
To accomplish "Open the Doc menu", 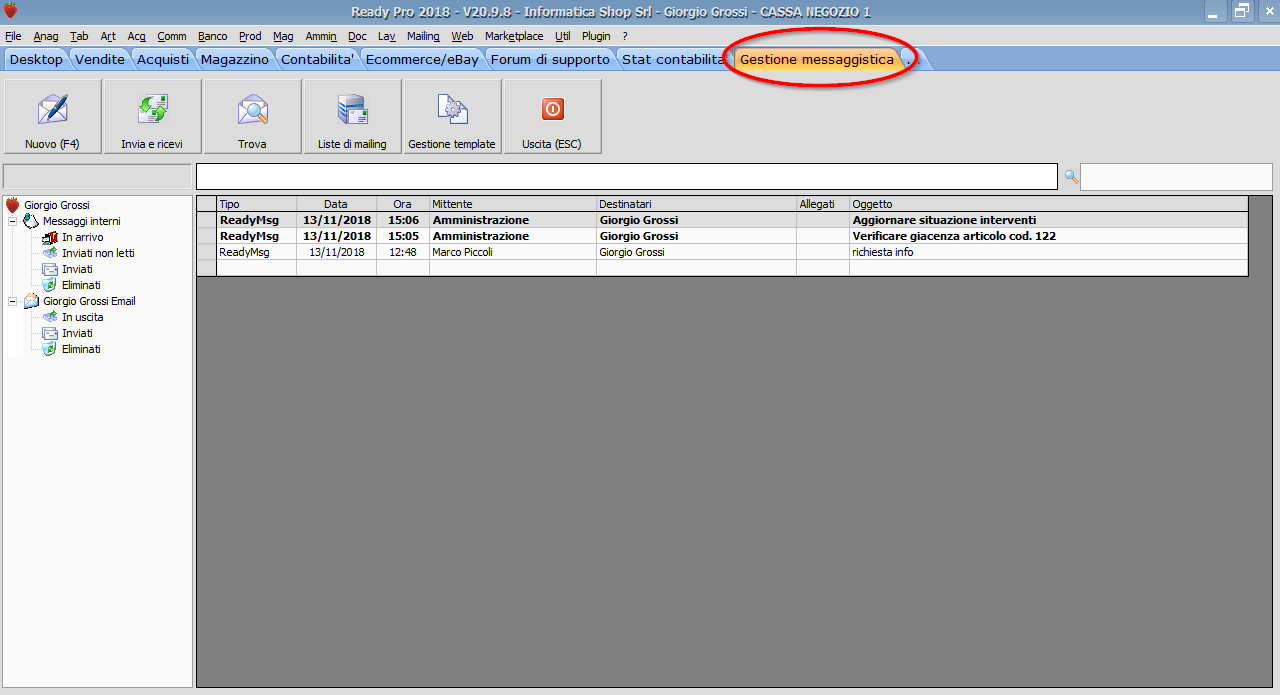I will [x=357, y=36].
